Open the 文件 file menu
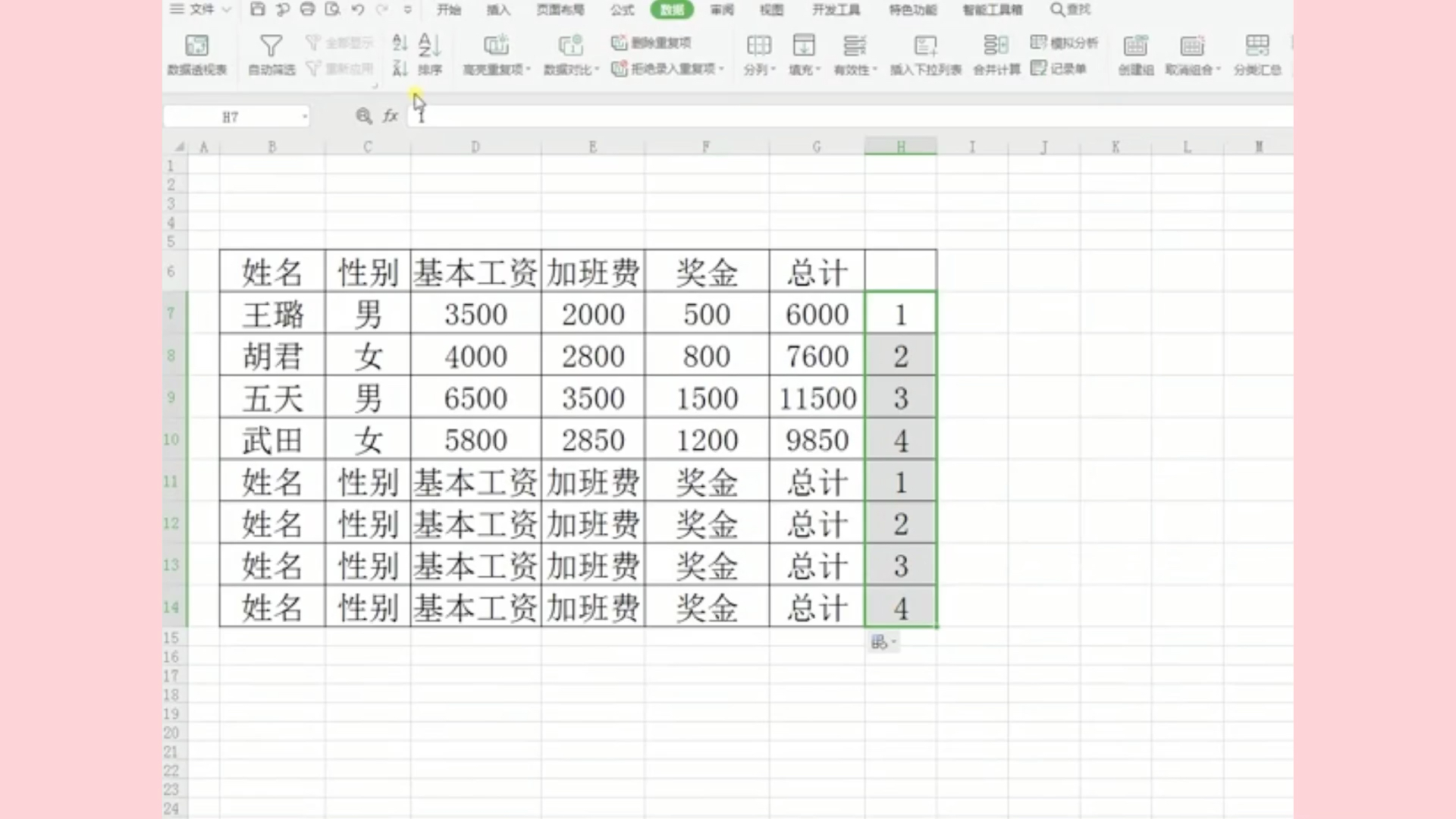The width and height of the screenshot is (1456, 819). coord(201,9)
